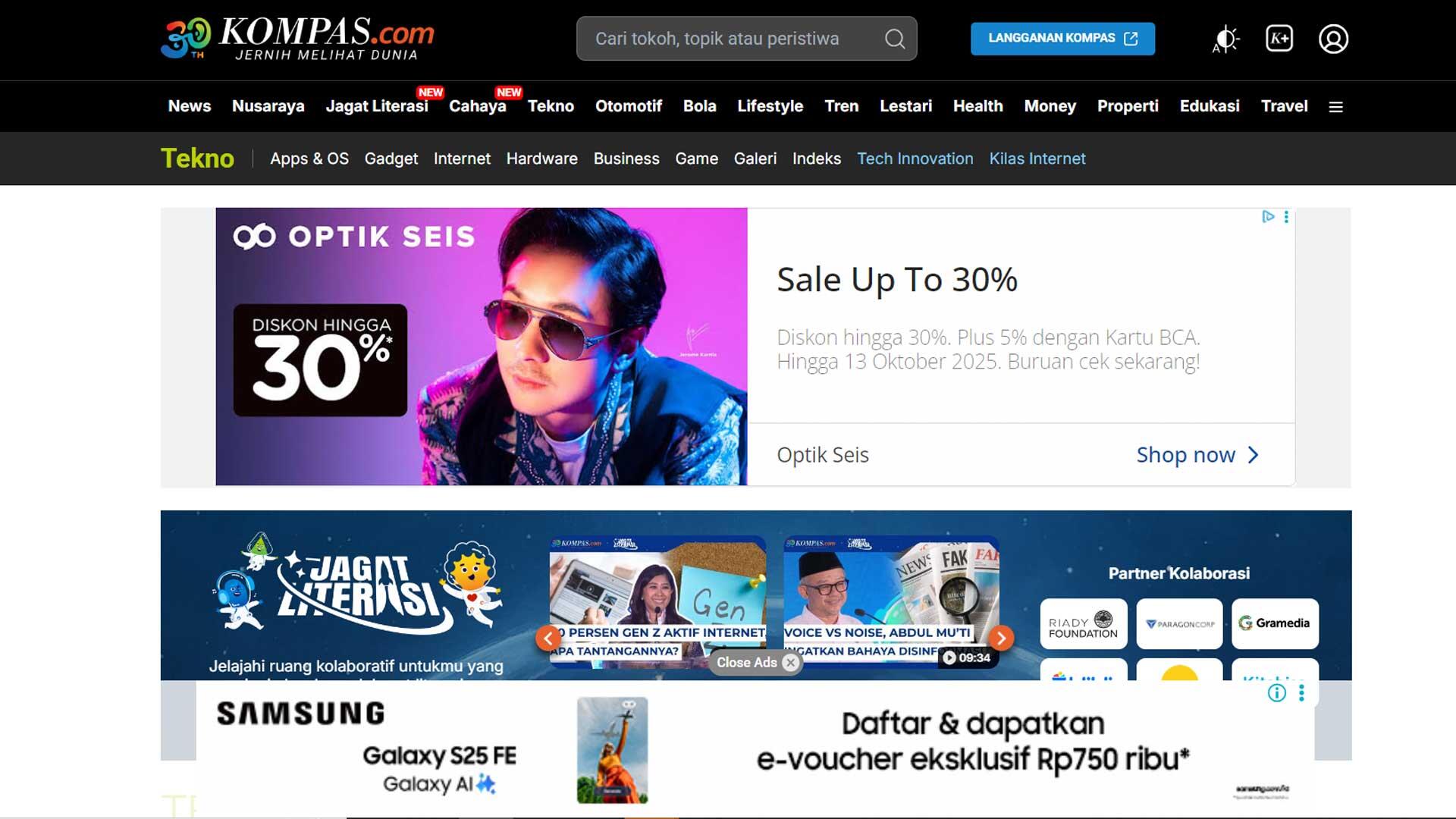Open the Voice vs Noise Abdul Mu'ti video
Image resolution: width=1456 pixels, height=819 pixels.
pos(891,602)
